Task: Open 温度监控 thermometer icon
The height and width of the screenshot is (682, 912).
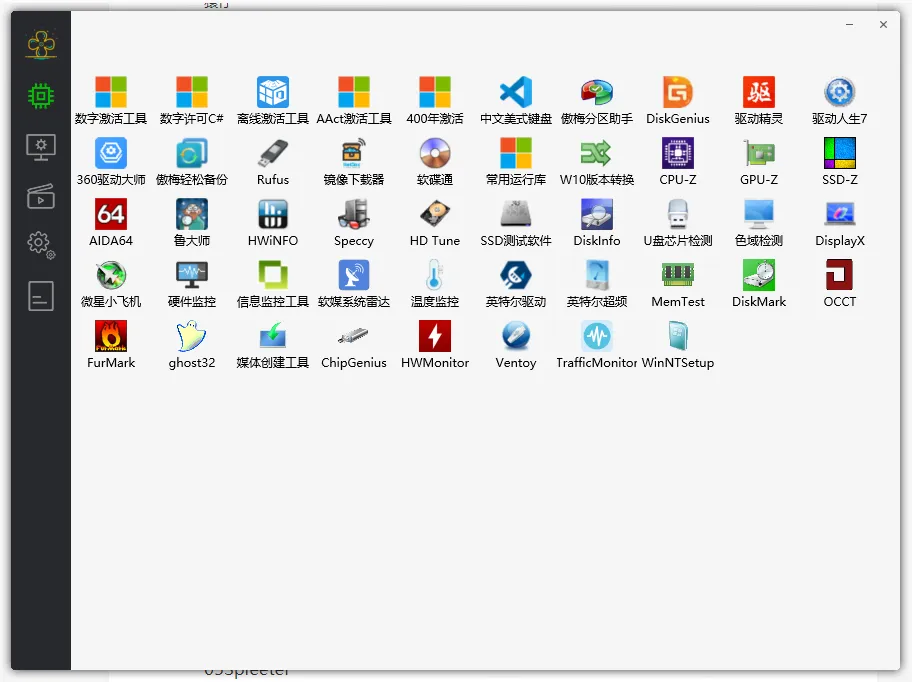Action: [434, 275]
